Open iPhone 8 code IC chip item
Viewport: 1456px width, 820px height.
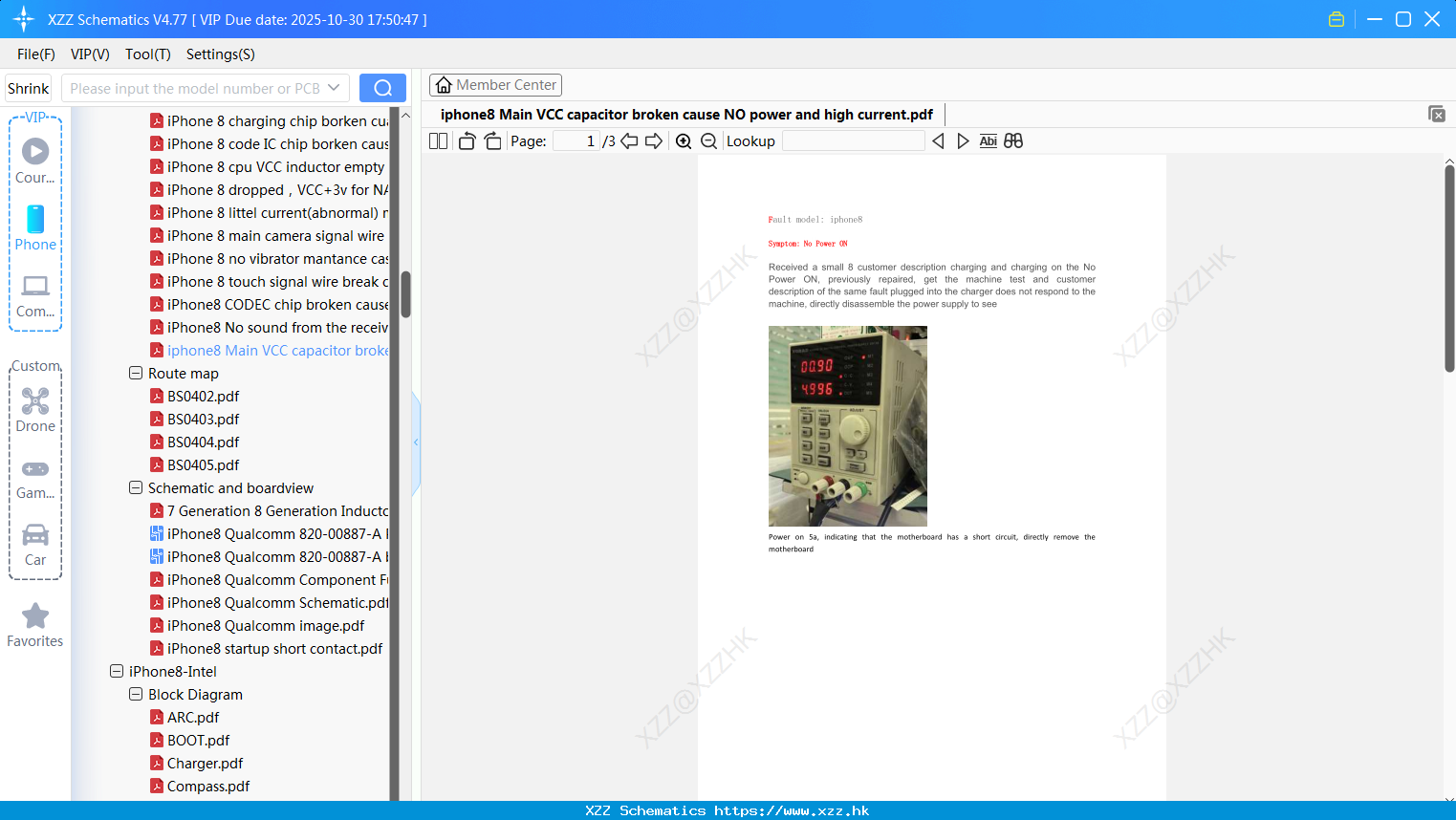[270, 143]
